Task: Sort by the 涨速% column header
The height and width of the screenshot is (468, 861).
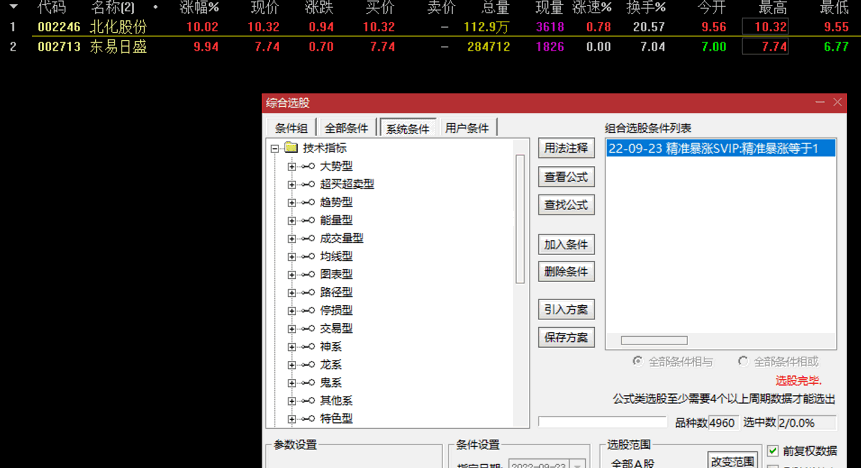Action: point(591,8)
